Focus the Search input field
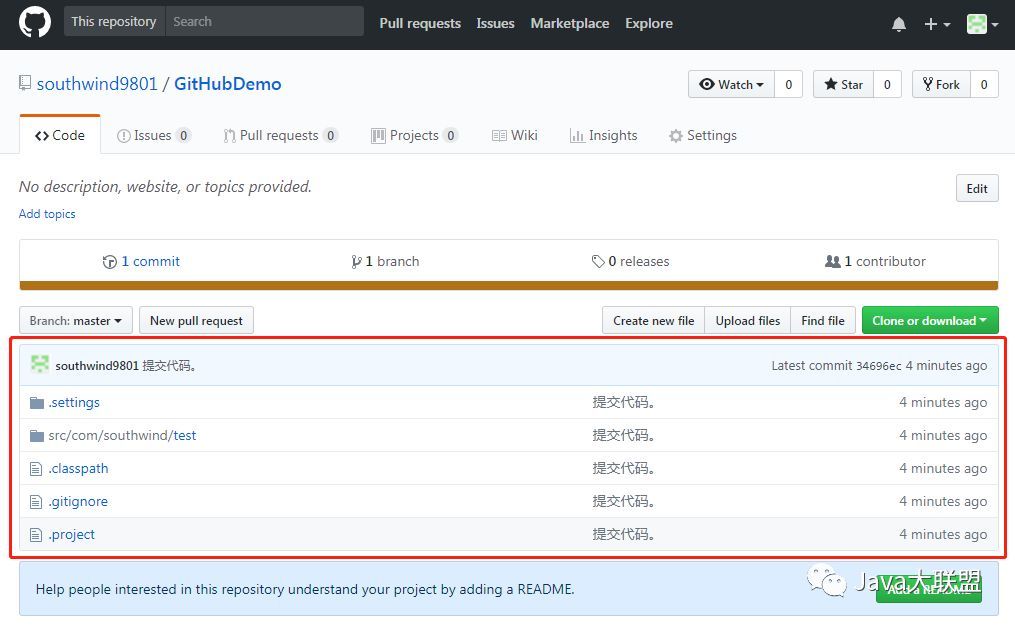1015x626 pixels. tap(265, 21)
